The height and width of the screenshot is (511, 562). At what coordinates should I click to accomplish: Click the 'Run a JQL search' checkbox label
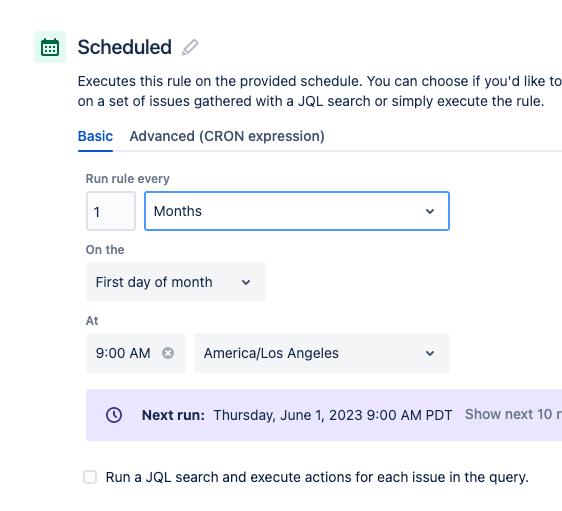coord(317,477)
